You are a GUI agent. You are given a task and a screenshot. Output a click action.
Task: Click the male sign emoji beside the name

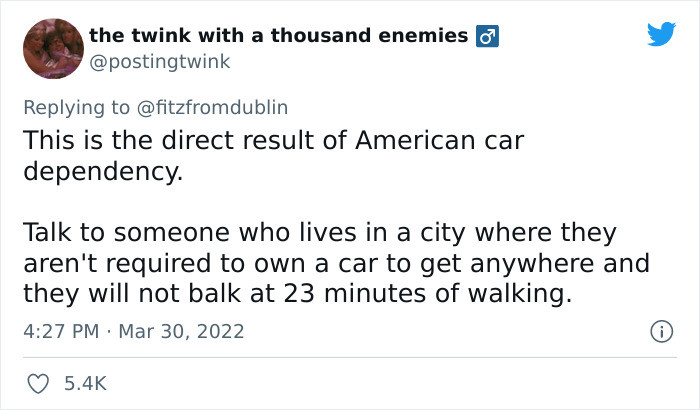[487, 36]
